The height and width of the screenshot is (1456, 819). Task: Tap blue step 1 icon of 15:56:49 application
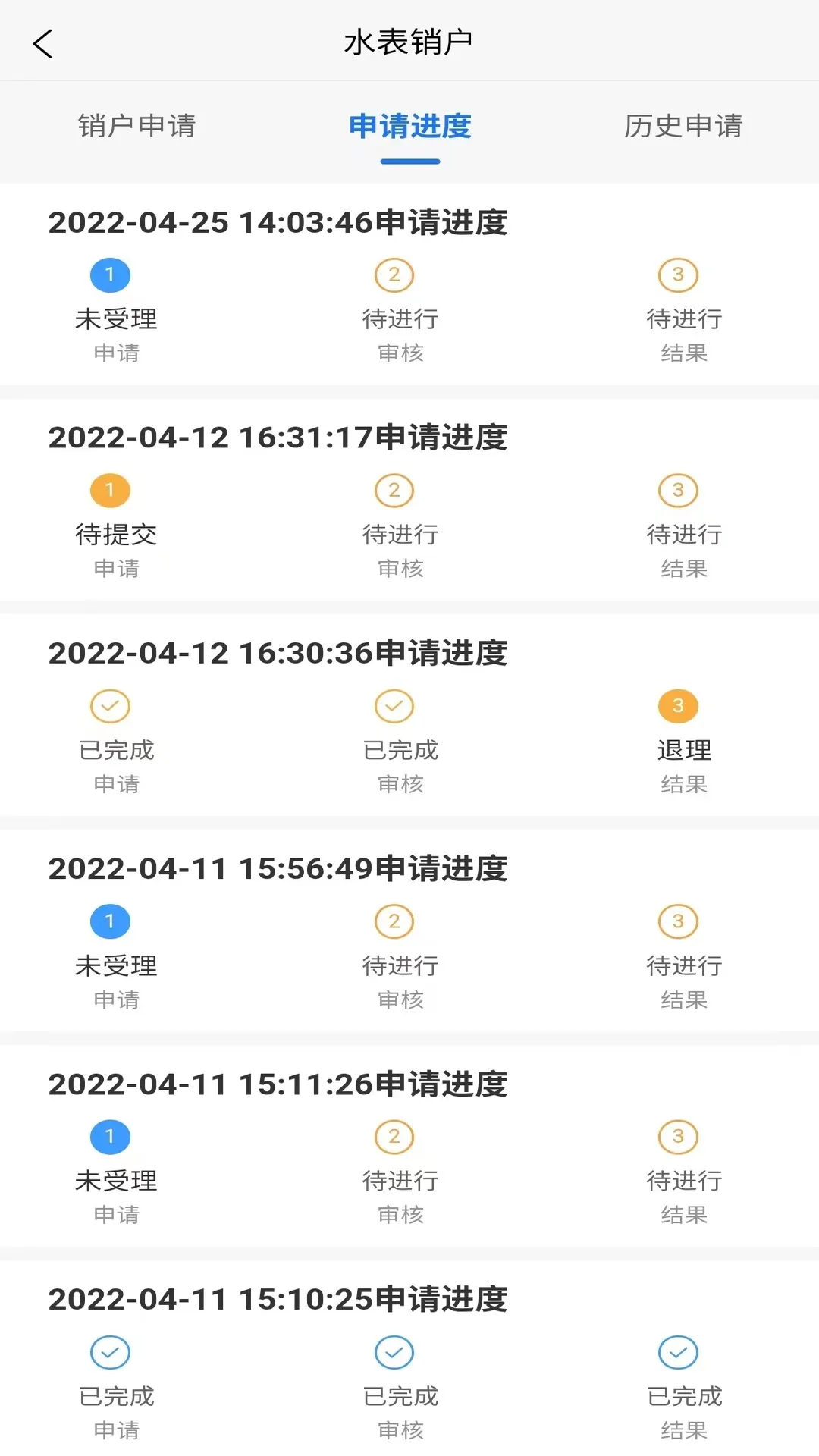pos(110,921)
